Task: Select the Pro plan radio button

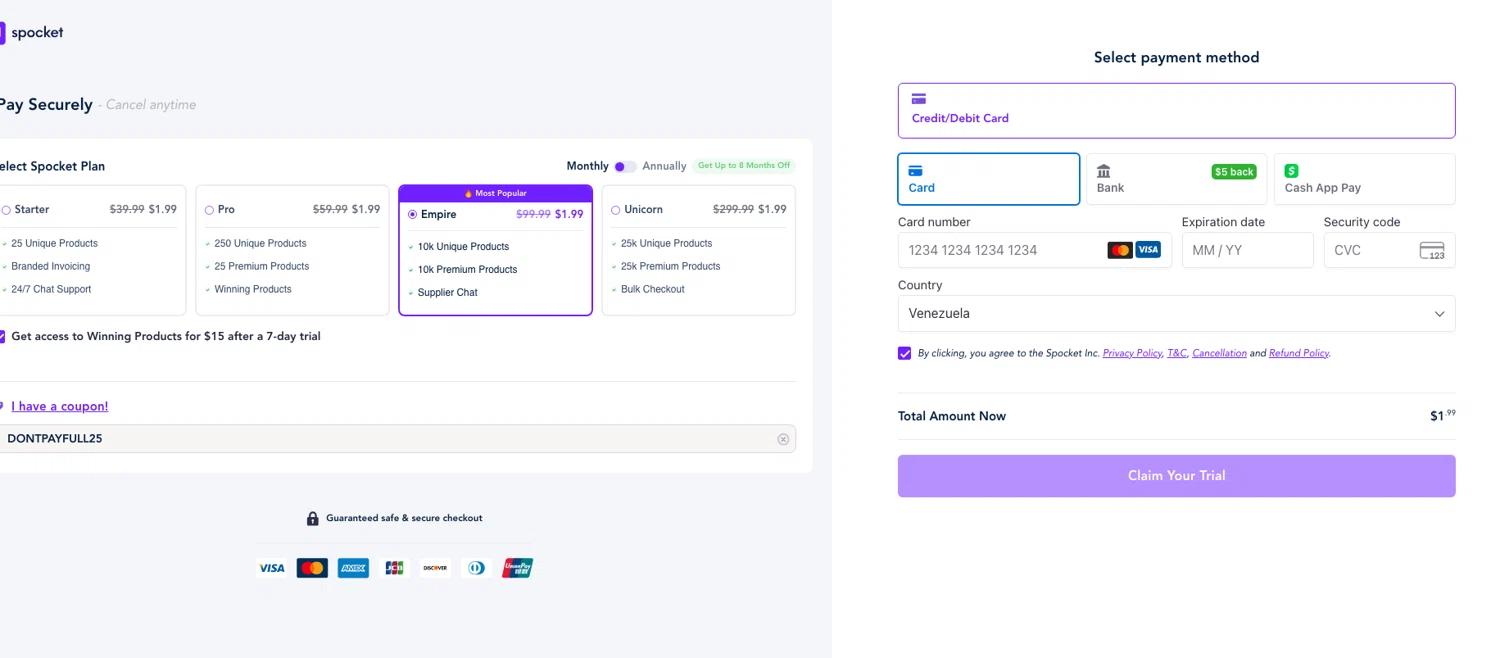Action: (209, 210)
